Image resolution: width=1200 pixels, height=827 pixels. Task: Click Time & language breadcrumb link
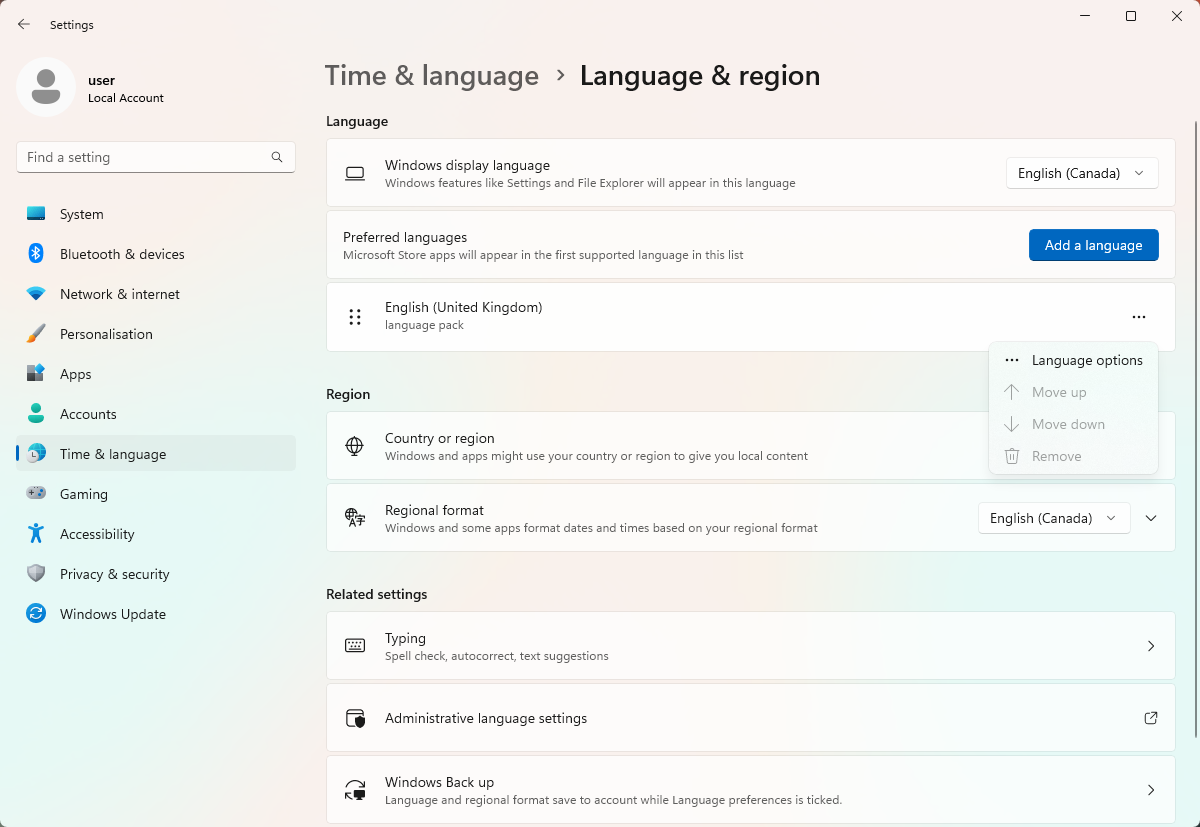432,76
